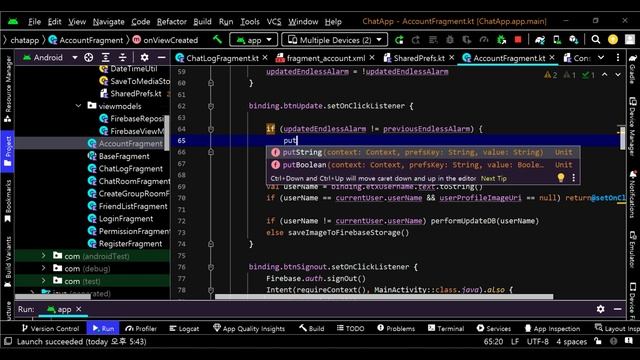Click the lightbulb tip icon in popup
The image size is (640, 360).
[561, 178]
